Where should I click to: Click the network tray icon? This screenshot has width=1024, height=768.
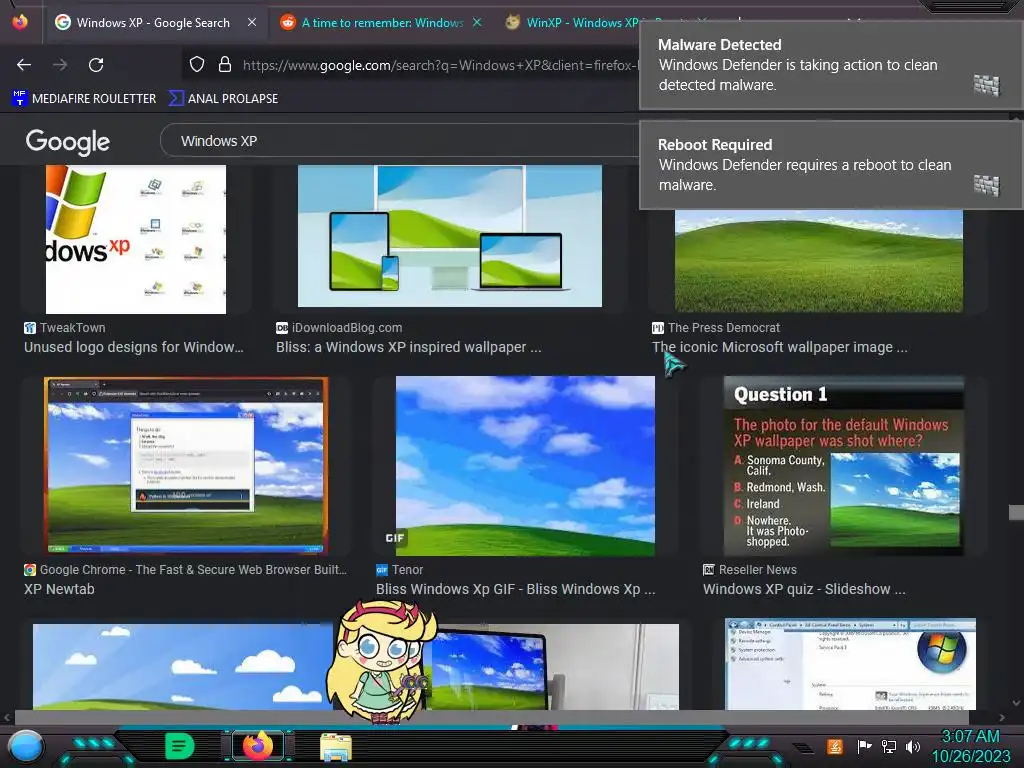pyautogui.click(x=888, y=746)
